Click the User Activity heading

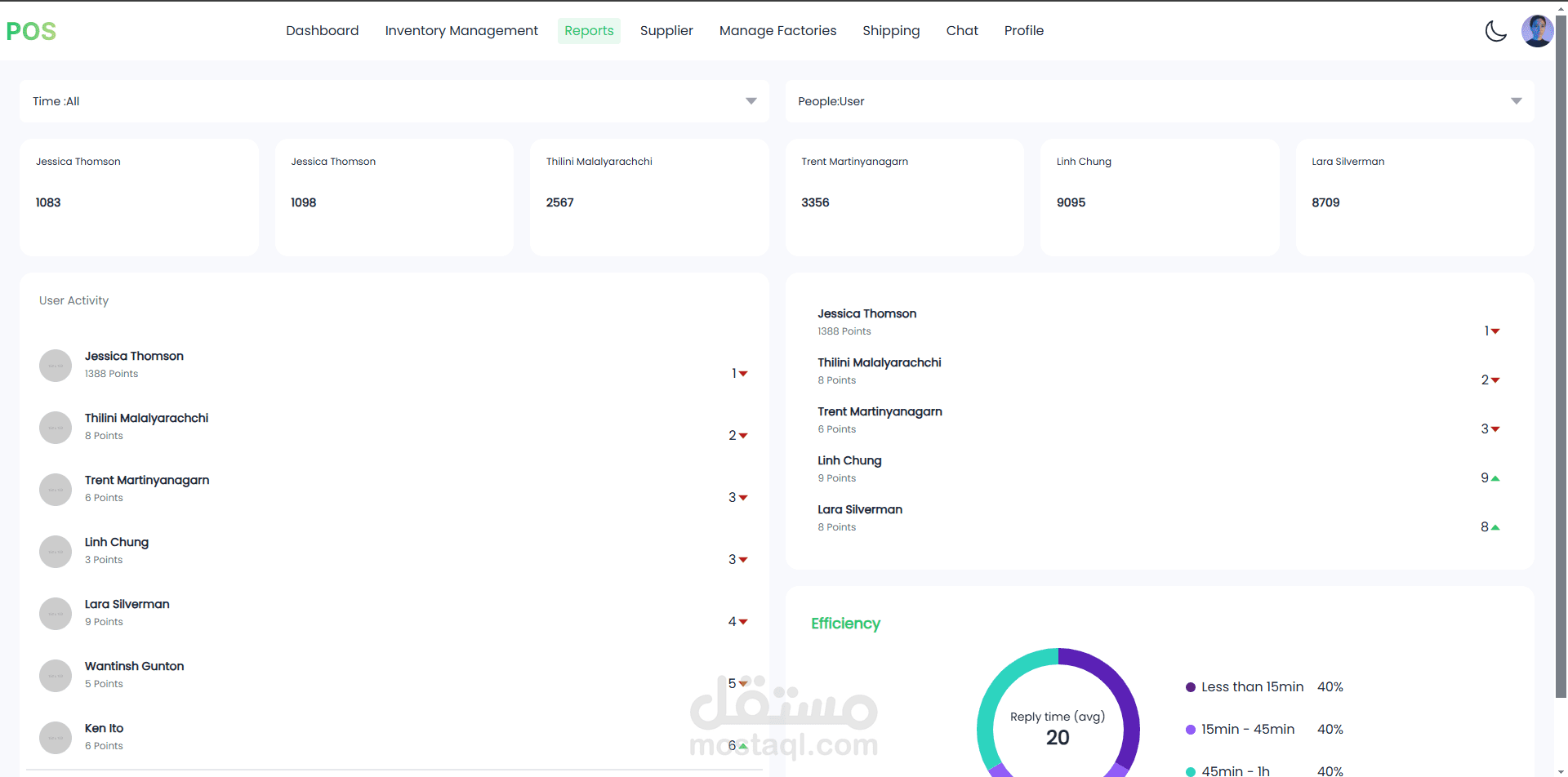pyautogui.click(x=73, y=300)
